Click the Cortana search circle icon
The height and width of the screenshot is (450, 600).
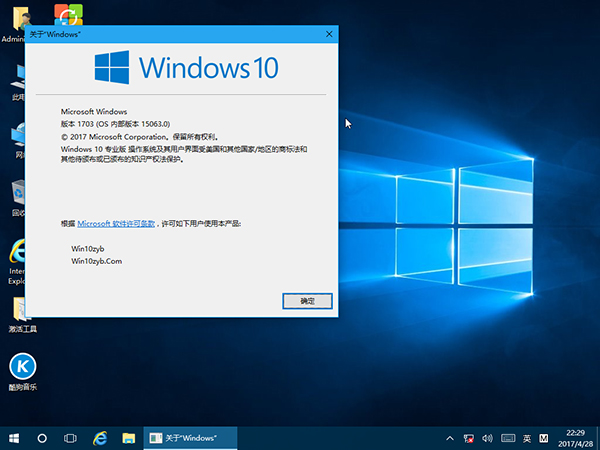pyautogui.click(x=42, y=438)
